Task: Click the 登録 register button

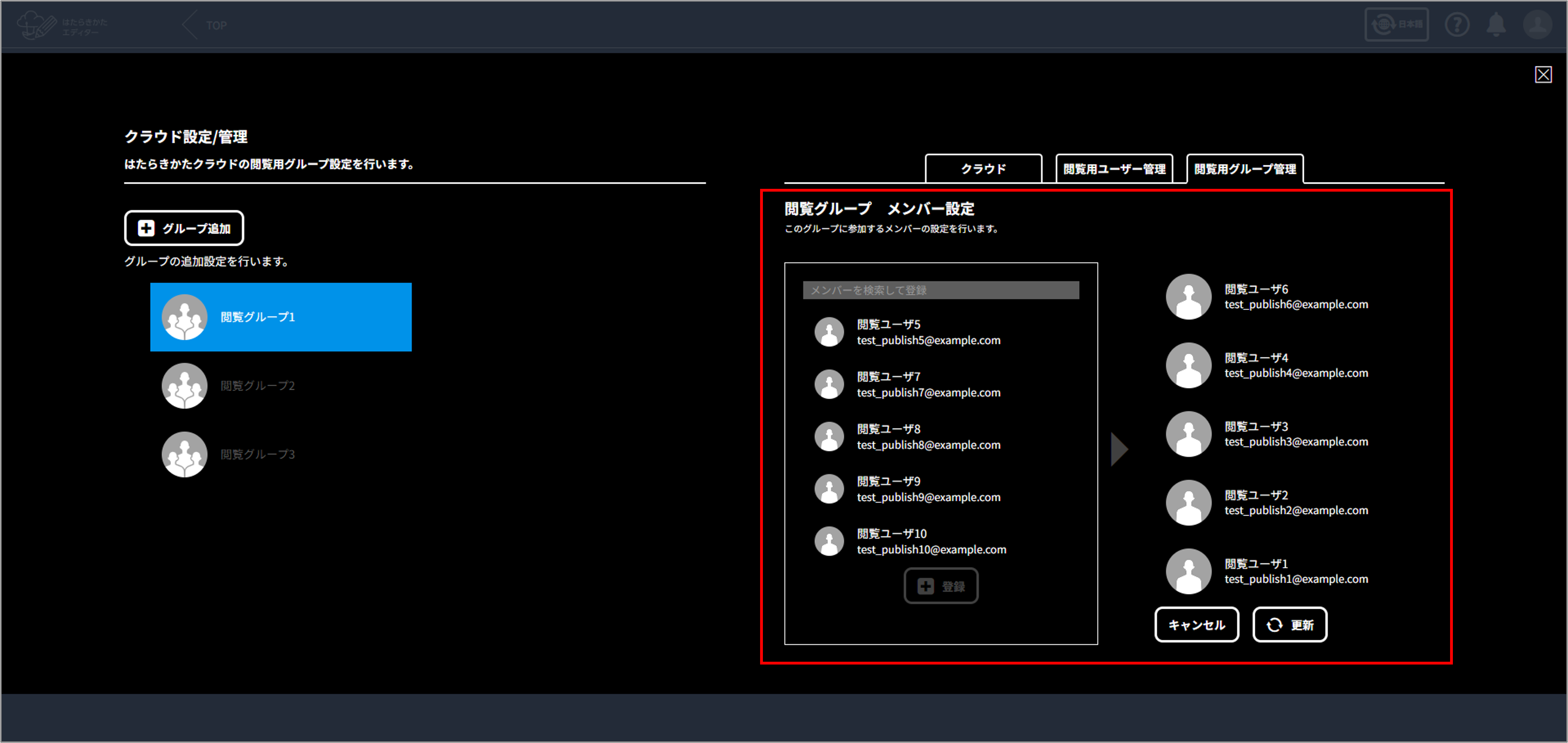Action: (941, 586)
